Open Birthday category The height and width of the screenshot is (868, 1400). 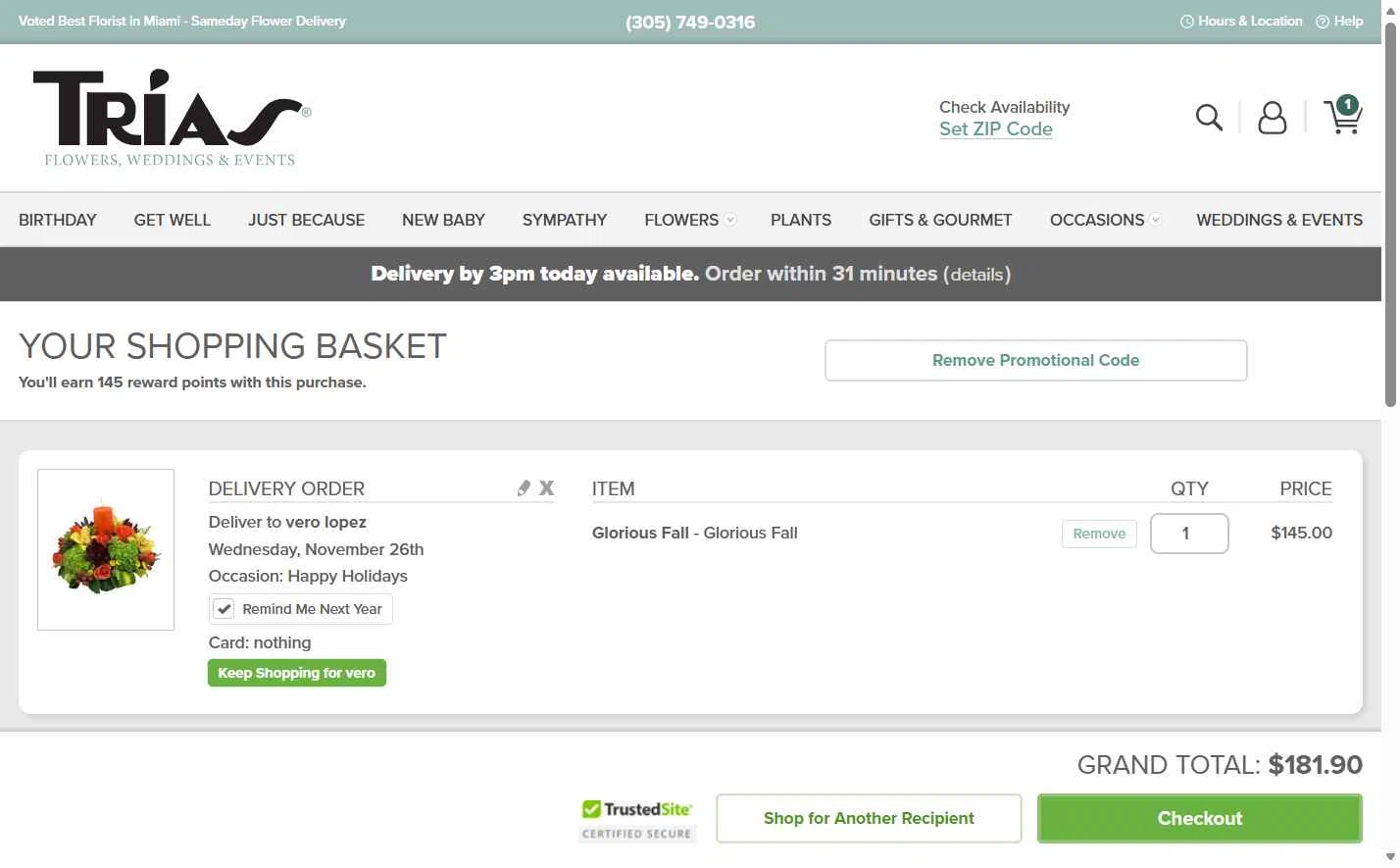click(x=58, y=220)
